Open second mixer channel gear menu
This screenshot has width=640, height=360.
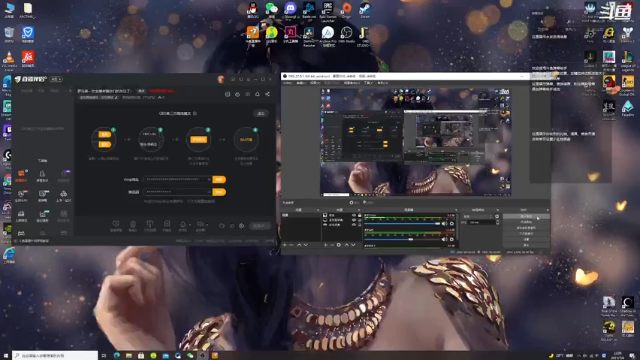[451, 239]
